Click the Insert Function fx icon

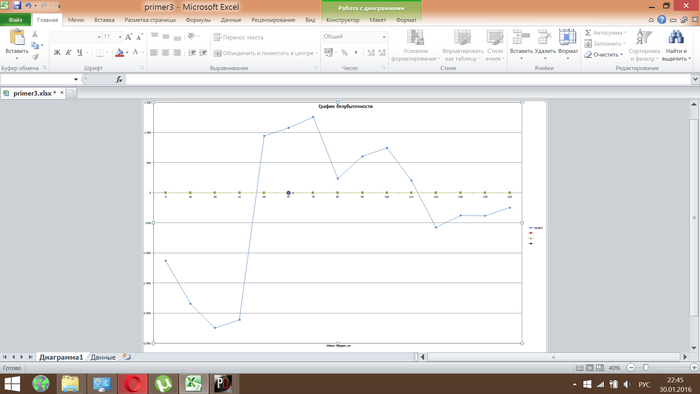[x=119, y=79]
